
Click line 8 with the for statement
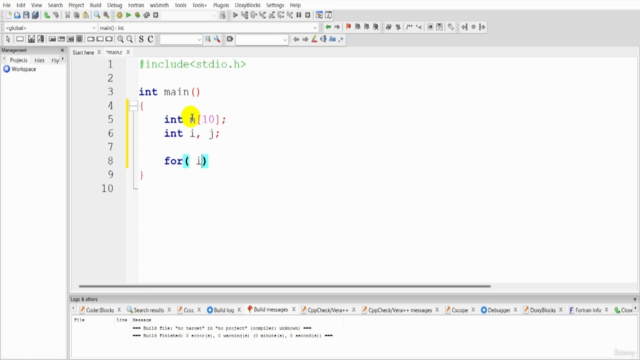coord(186,161)
